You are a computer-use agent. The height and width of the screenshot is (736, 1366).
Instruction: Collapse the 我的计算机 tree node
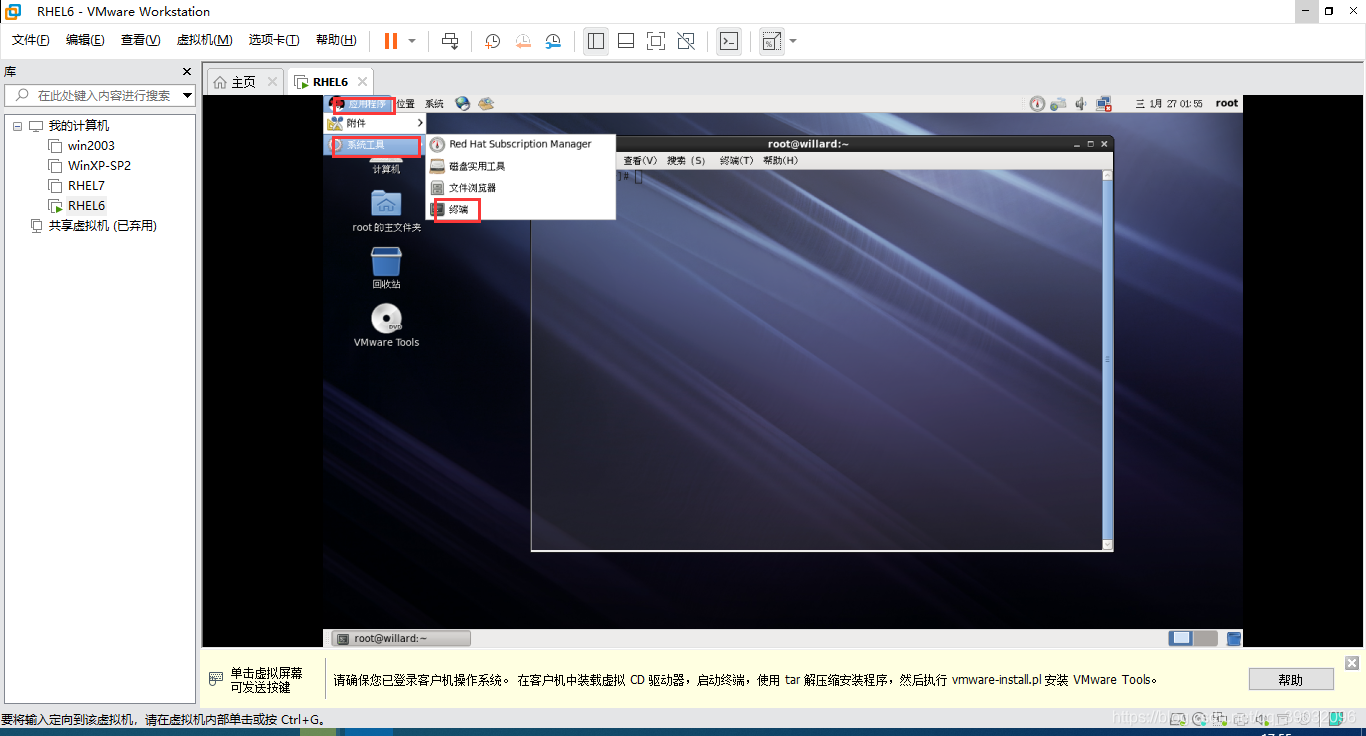tap(17, 126)
